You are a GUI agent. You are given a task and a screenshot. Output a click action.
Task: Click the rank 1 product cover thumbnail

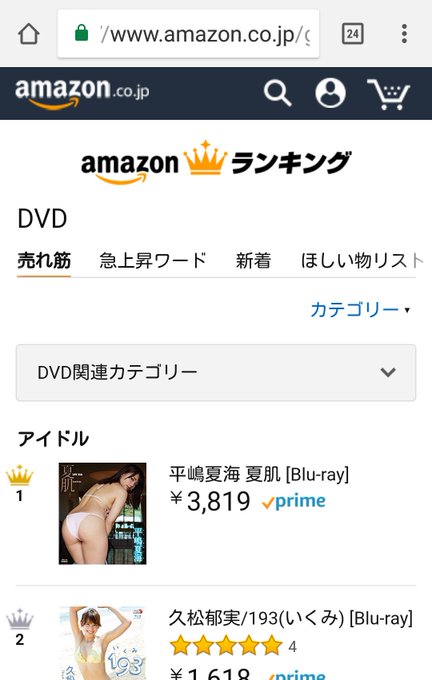(102, 513)
